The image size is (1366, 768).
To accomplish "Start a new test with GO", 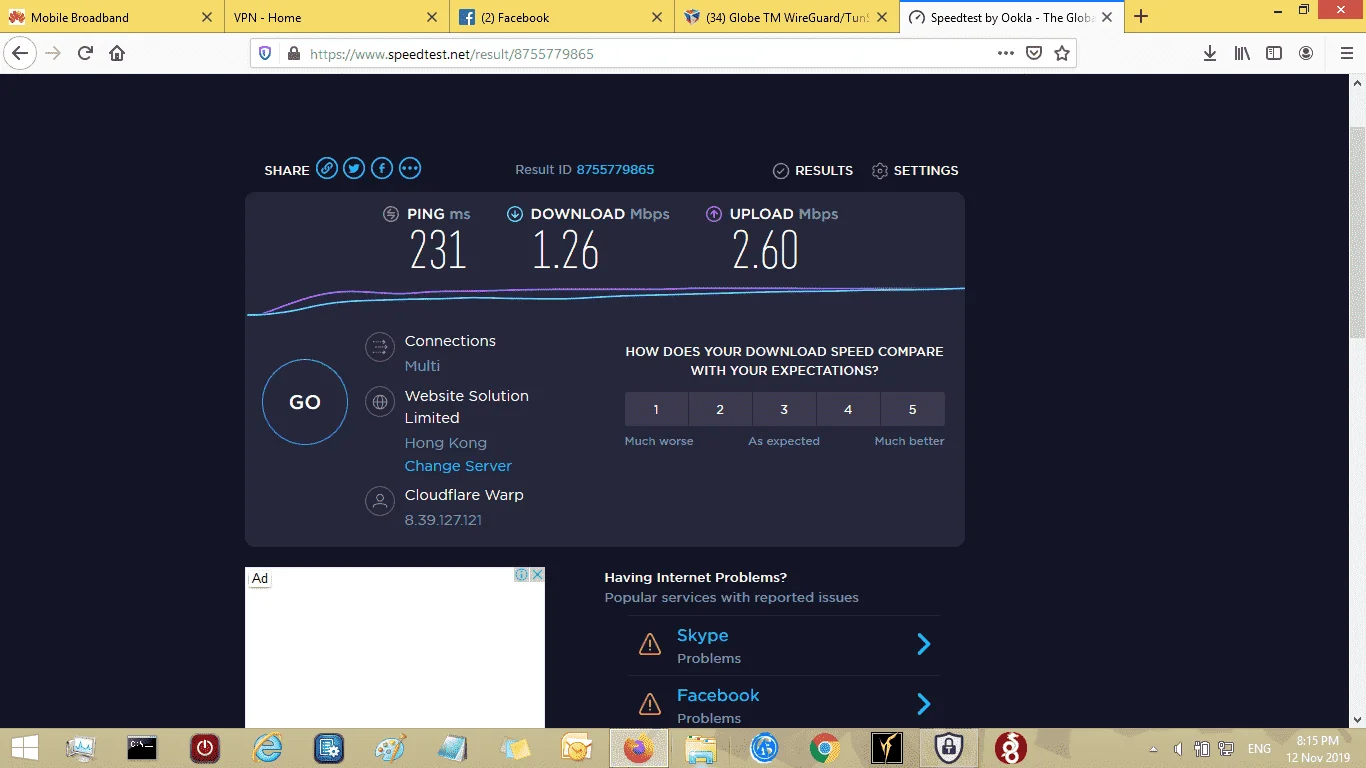I will point(305,402).
